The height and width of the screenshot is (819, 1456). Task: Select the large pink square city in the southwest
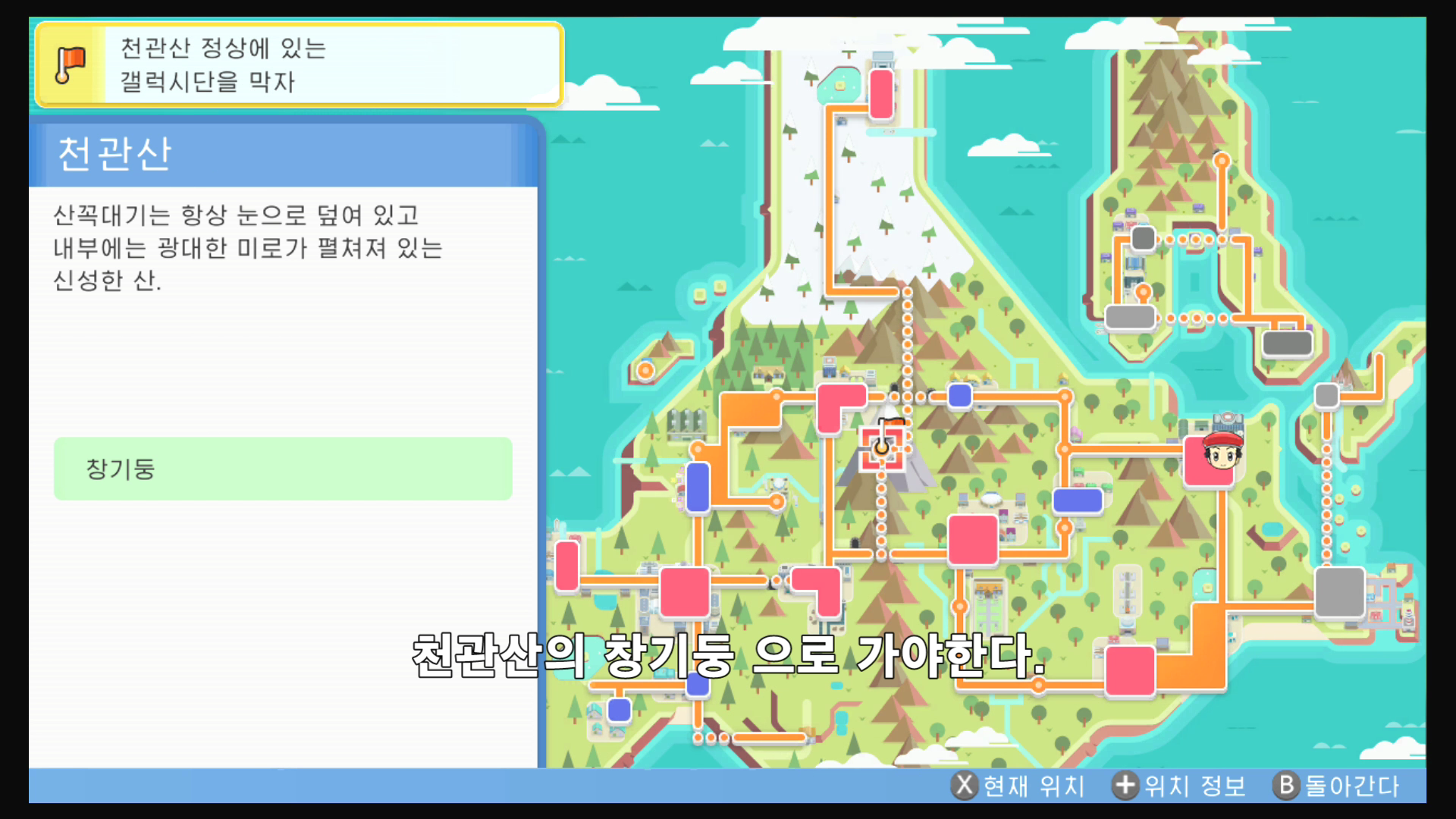tap(685, 592)
